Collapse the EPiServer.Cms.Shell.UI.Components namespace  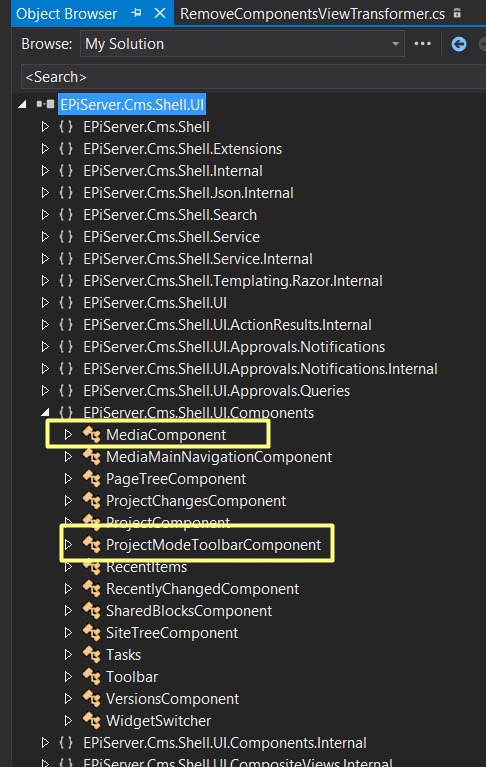45,412
